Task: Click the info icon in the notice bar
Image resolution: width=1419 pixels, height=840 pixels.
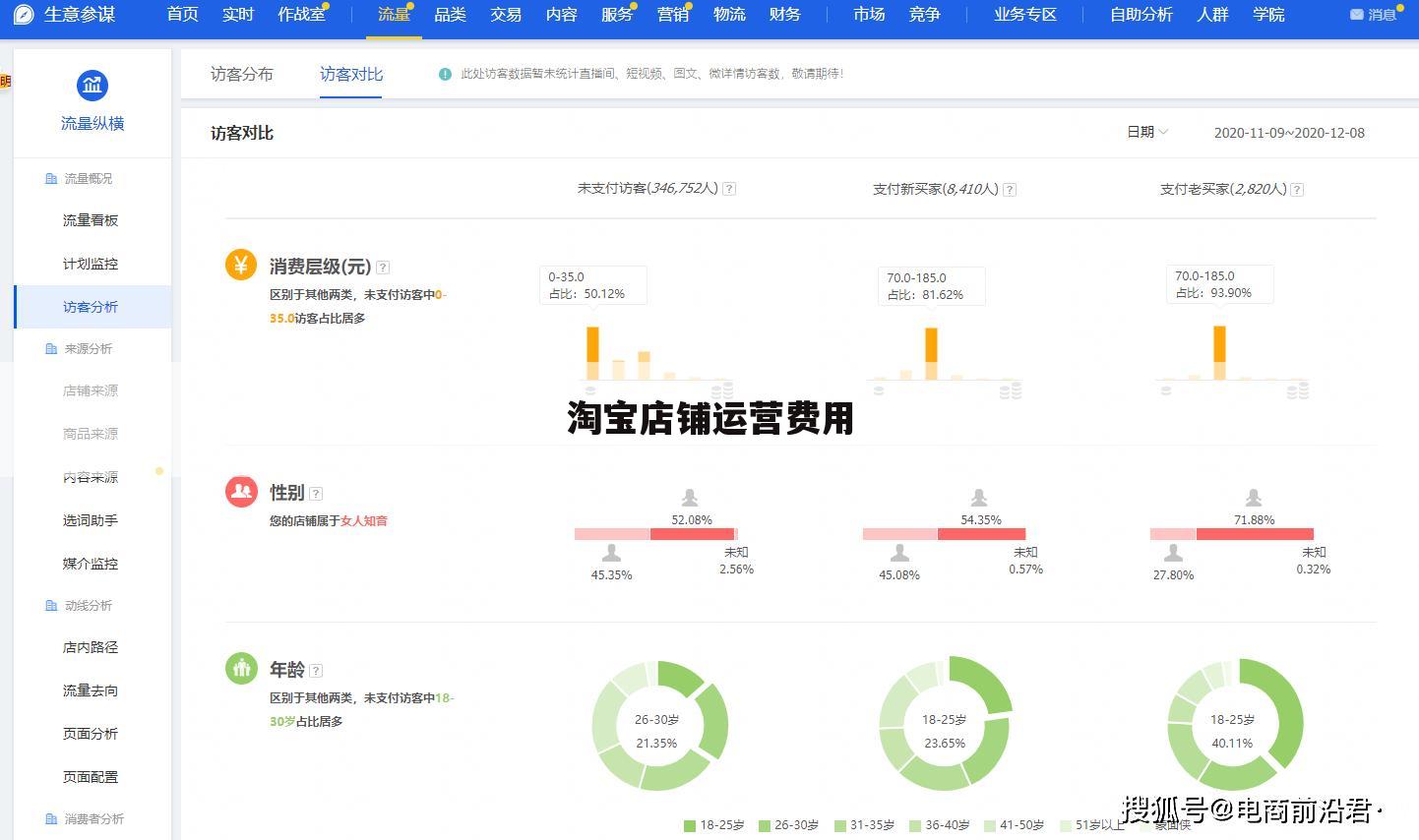Action: [x=445, y=73]
